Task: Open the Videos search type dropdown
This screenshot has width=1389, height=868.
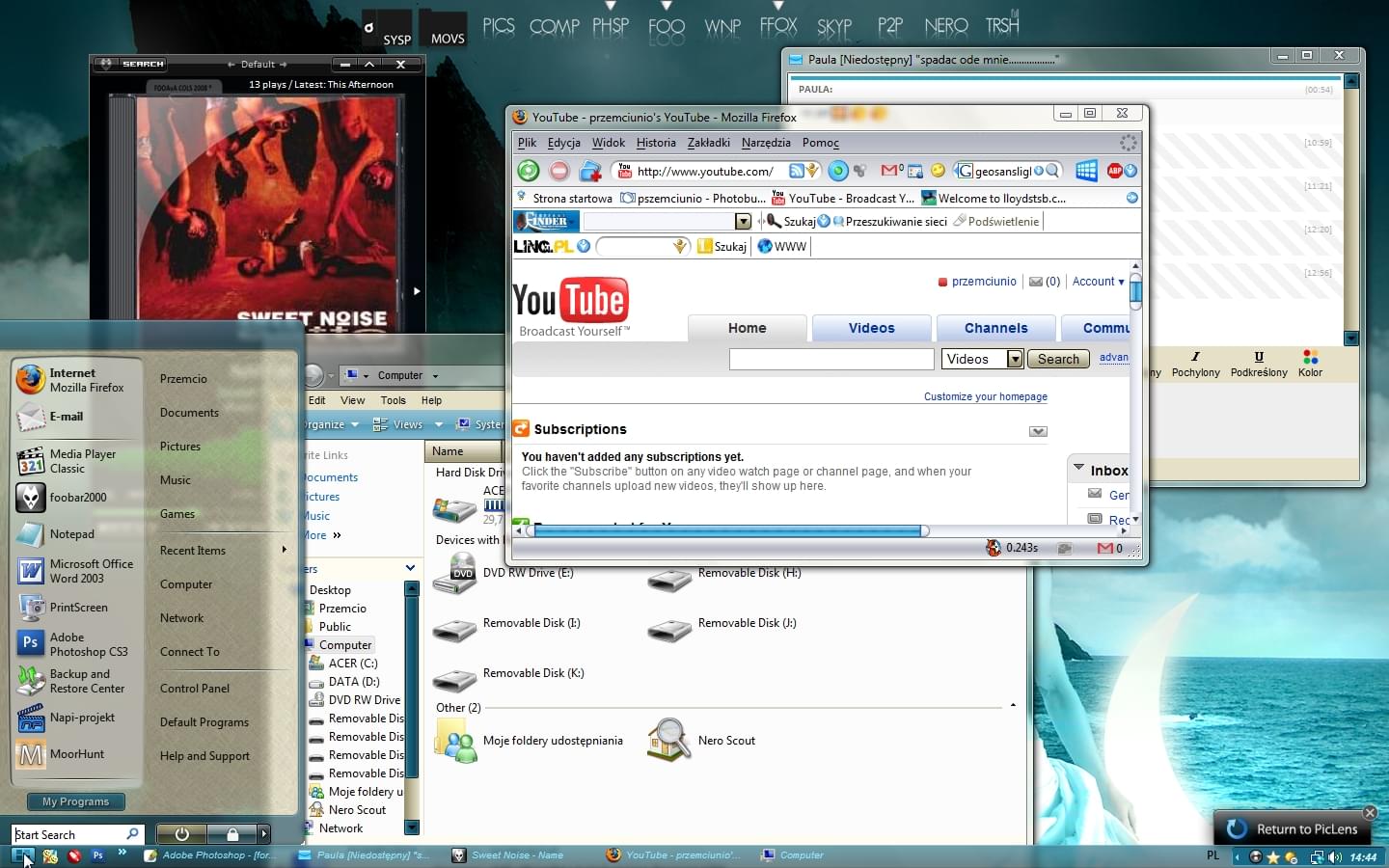Action: point(1015,359)
